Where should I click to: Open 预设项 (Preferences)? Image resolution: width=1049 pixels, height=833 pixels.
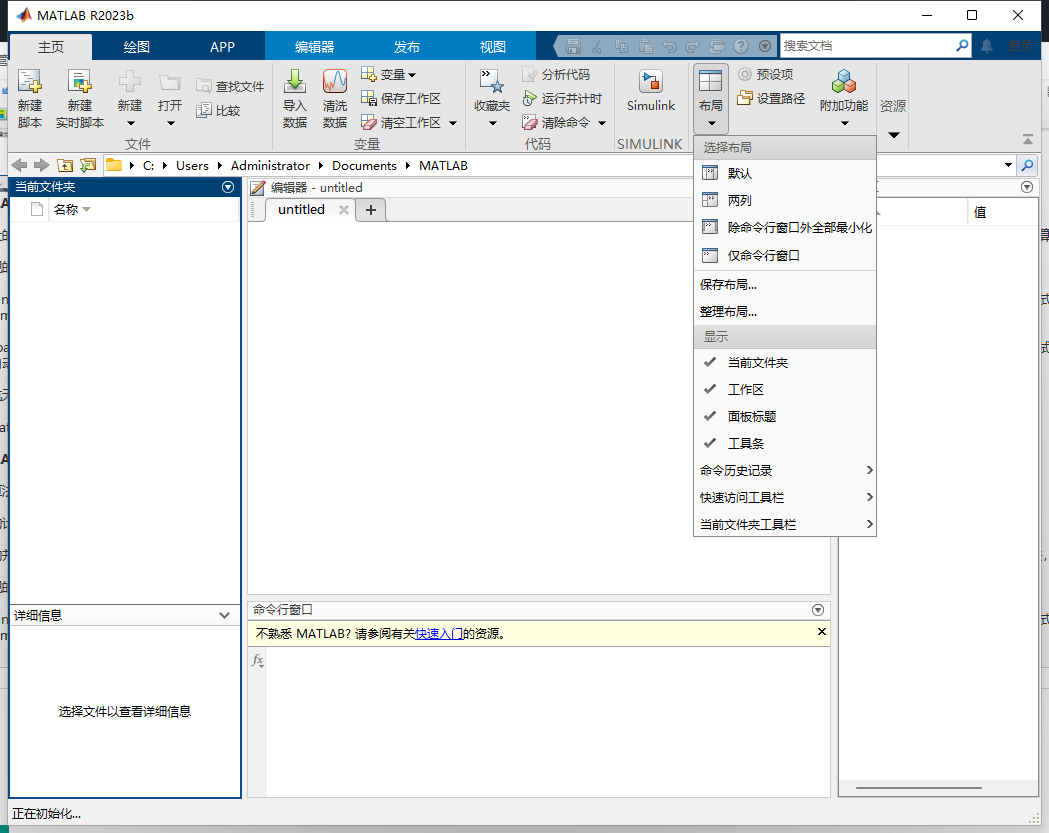pyautogui.click(x=765, y=74)
